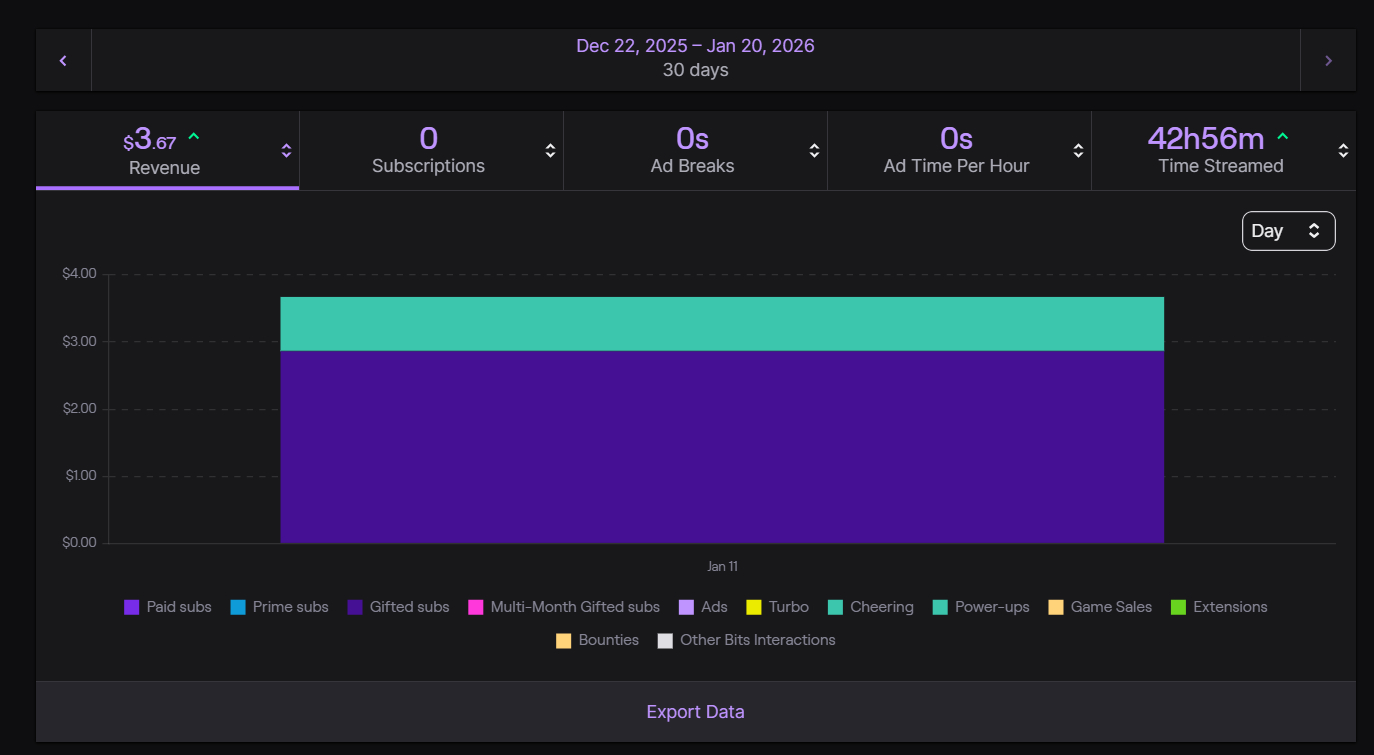Switch to the Subscriptions tab
The width and height of the screenshot is (1374, 755).
tap(428, 151)
